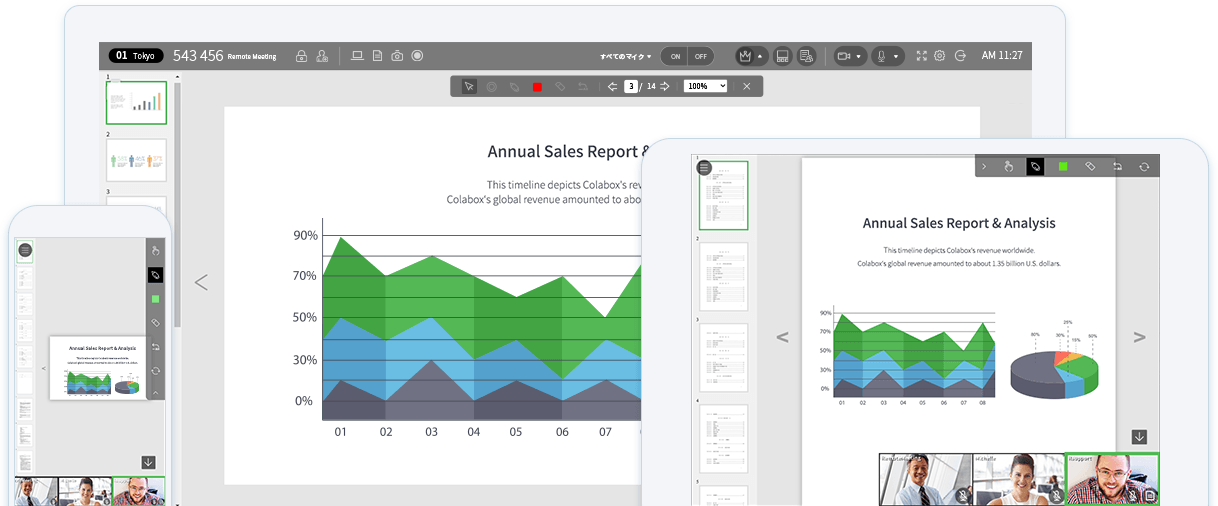Select the hand tool on tablet toolbar
Viewport: 1218px width, 506px height.
(1008, 166)
